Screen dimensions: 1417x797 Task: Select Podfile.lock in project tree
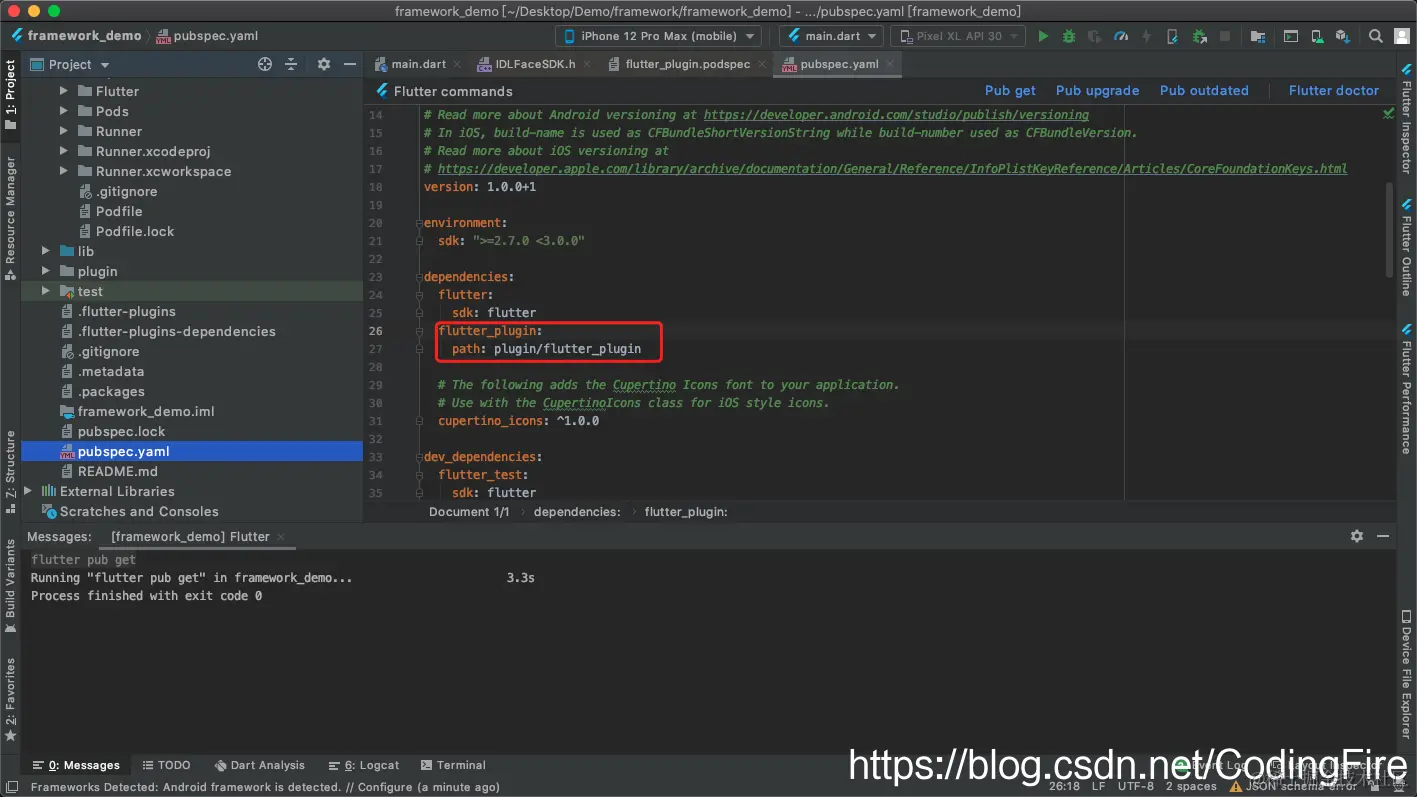tap(135, 231)
